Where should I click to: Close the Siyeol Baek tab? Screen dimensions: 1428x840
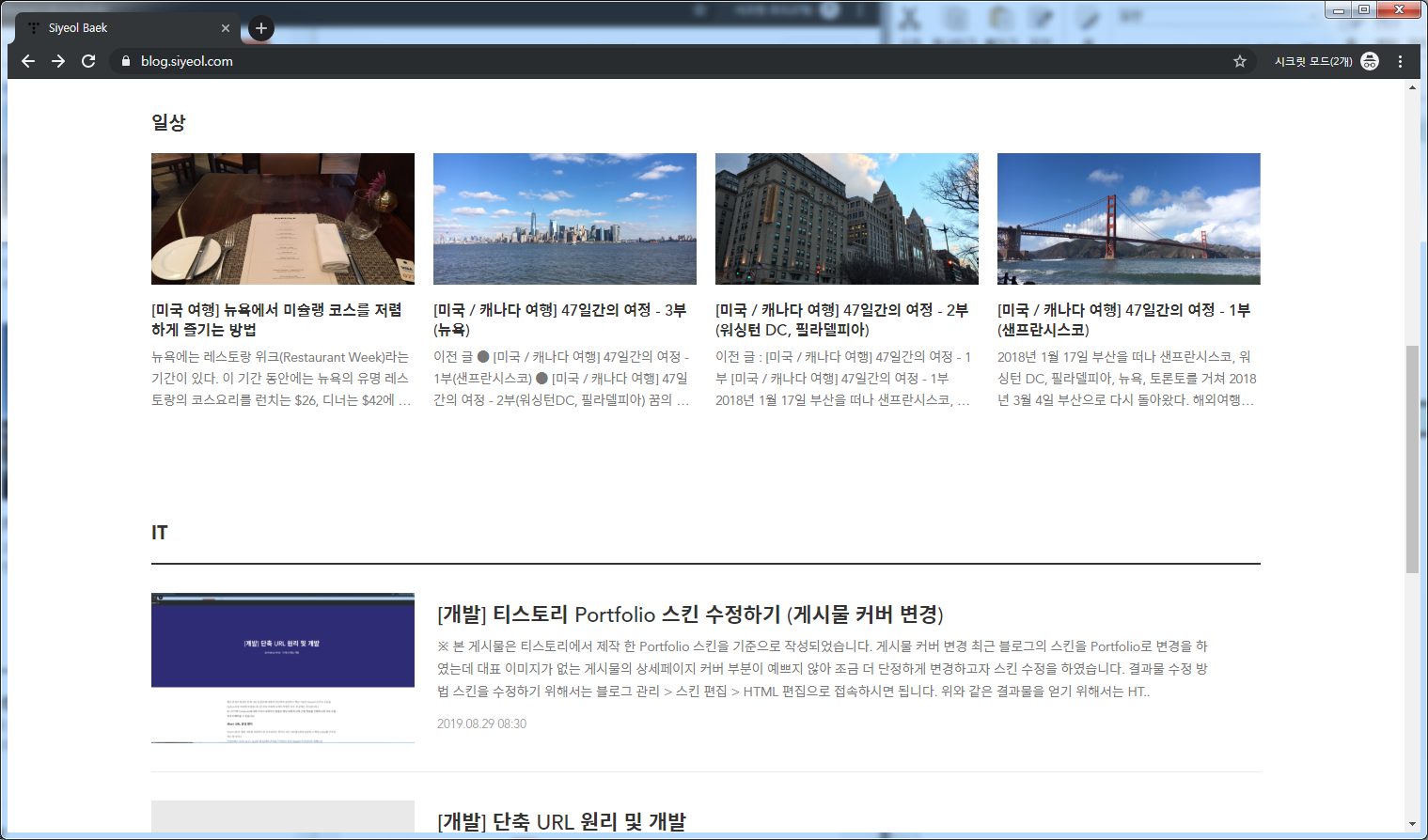tap(226, 28)
